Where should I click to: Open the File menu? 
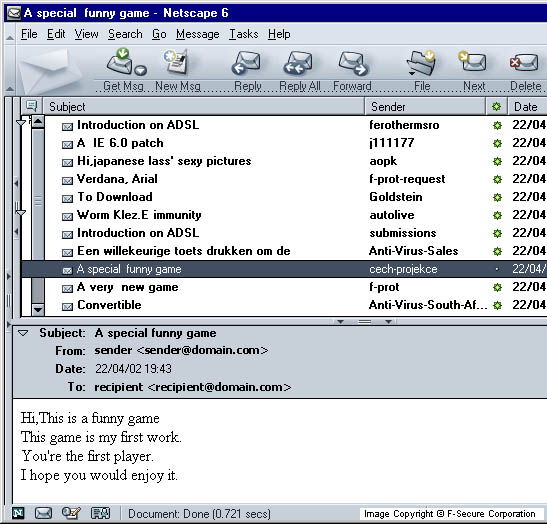29,34
